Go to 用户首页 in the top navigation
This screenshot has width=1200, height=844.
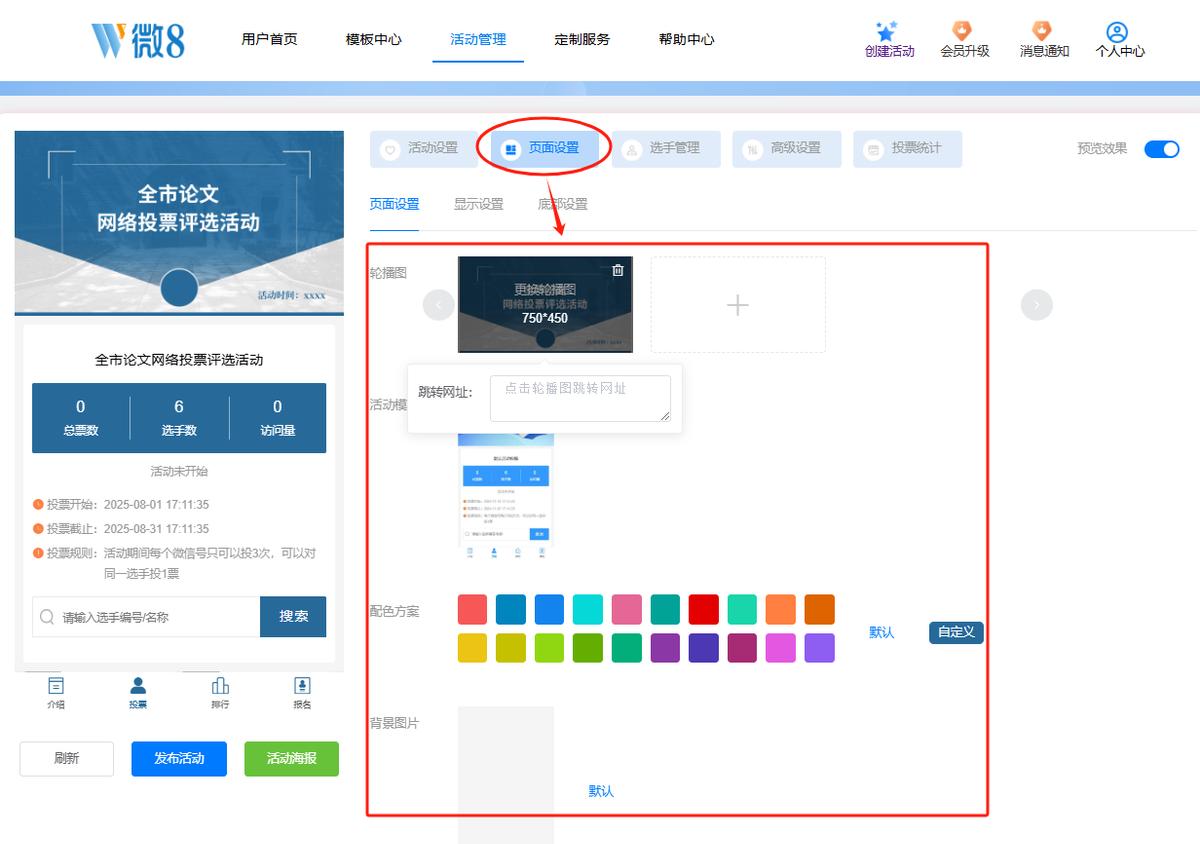coord(269,39)
